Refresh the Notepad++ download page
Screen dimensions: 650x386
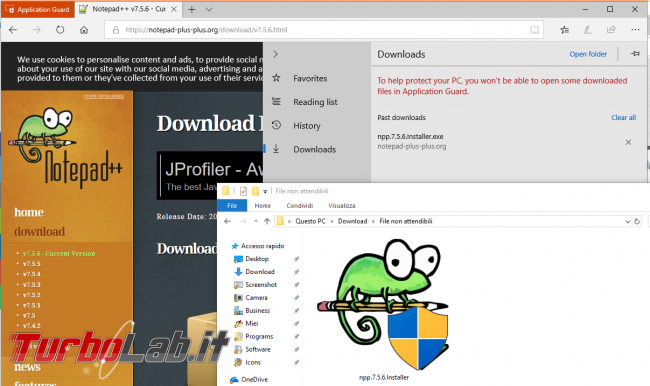[x=60, y=30]
